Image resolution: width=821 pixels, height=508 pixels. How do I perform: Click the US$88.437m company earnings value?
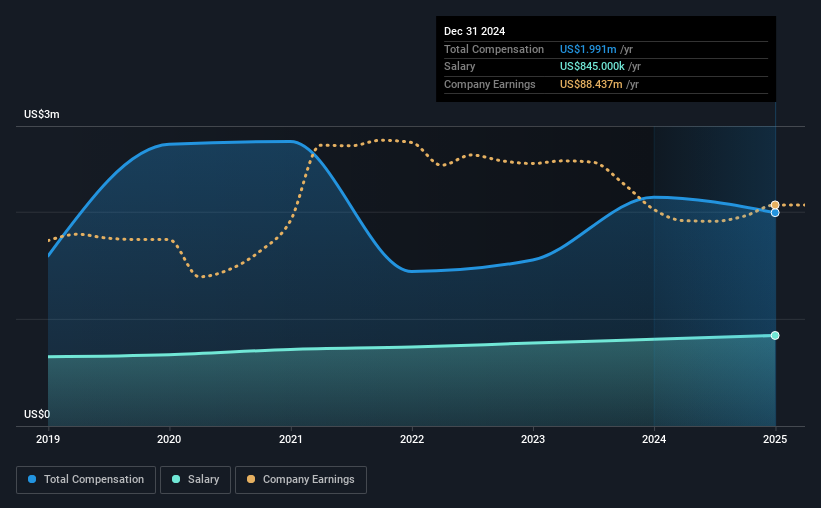pos(591,84)
